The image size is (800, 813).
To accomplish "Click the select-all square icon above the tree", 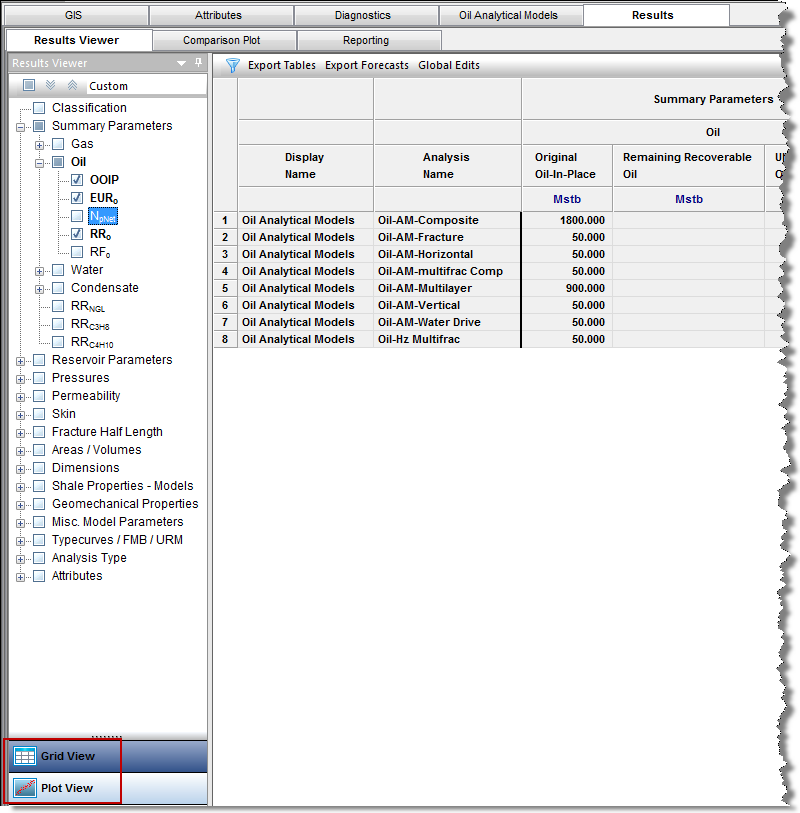I will pos(29,86).
